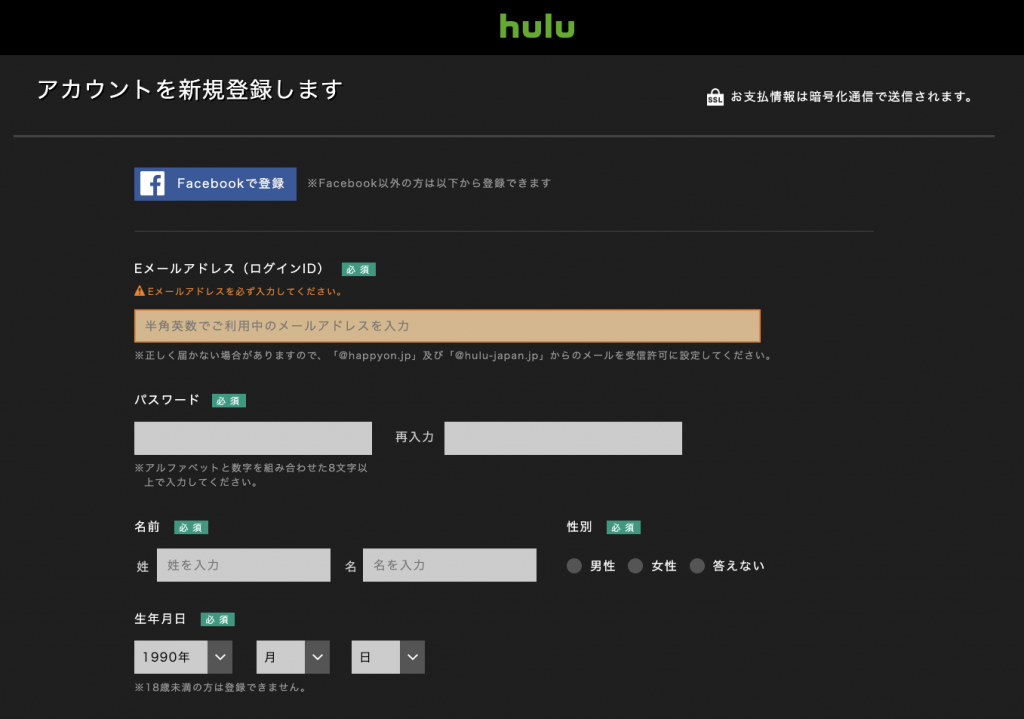Click the password re-entry (再入力) field
The height and width of the screenshot is (719, 1024).
click(x=563, y=438)
